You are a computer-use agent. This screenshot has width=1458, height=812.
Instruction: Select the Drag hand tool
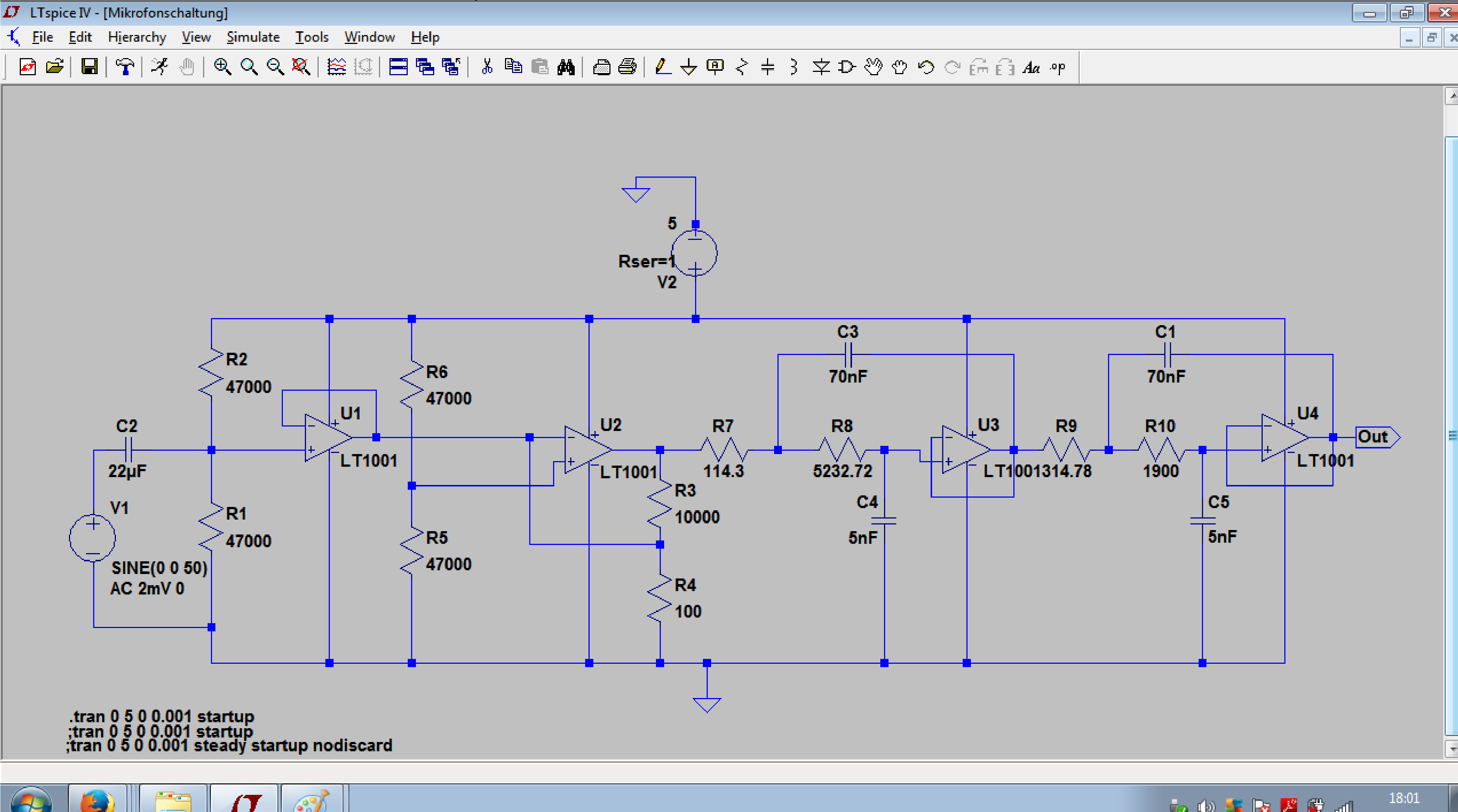(899, 67)
